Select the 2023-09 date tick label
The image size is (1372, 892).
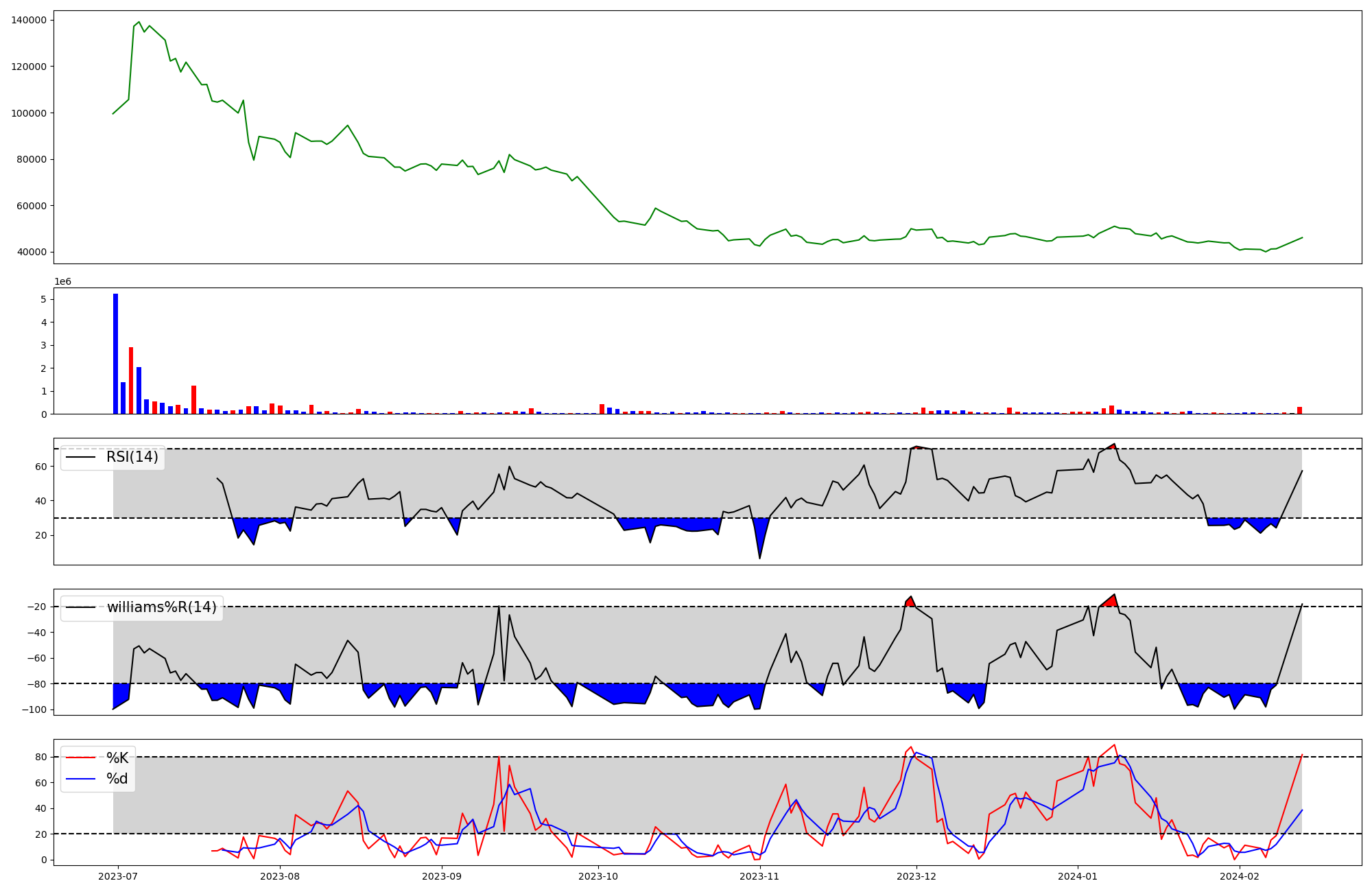coord(442,876)
